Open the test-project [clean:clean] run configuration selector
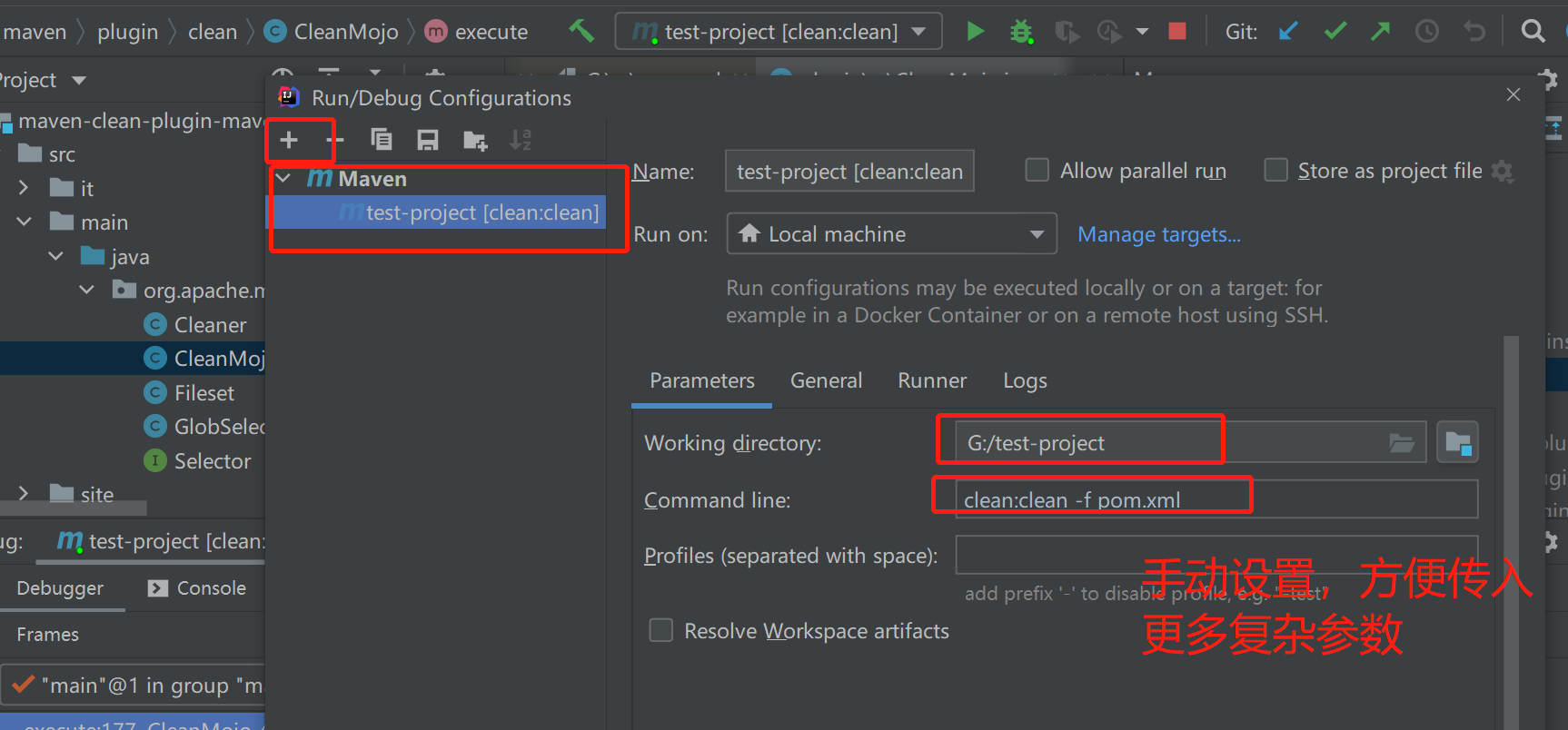The image size is (1568, 730). [x=779, y=32]
